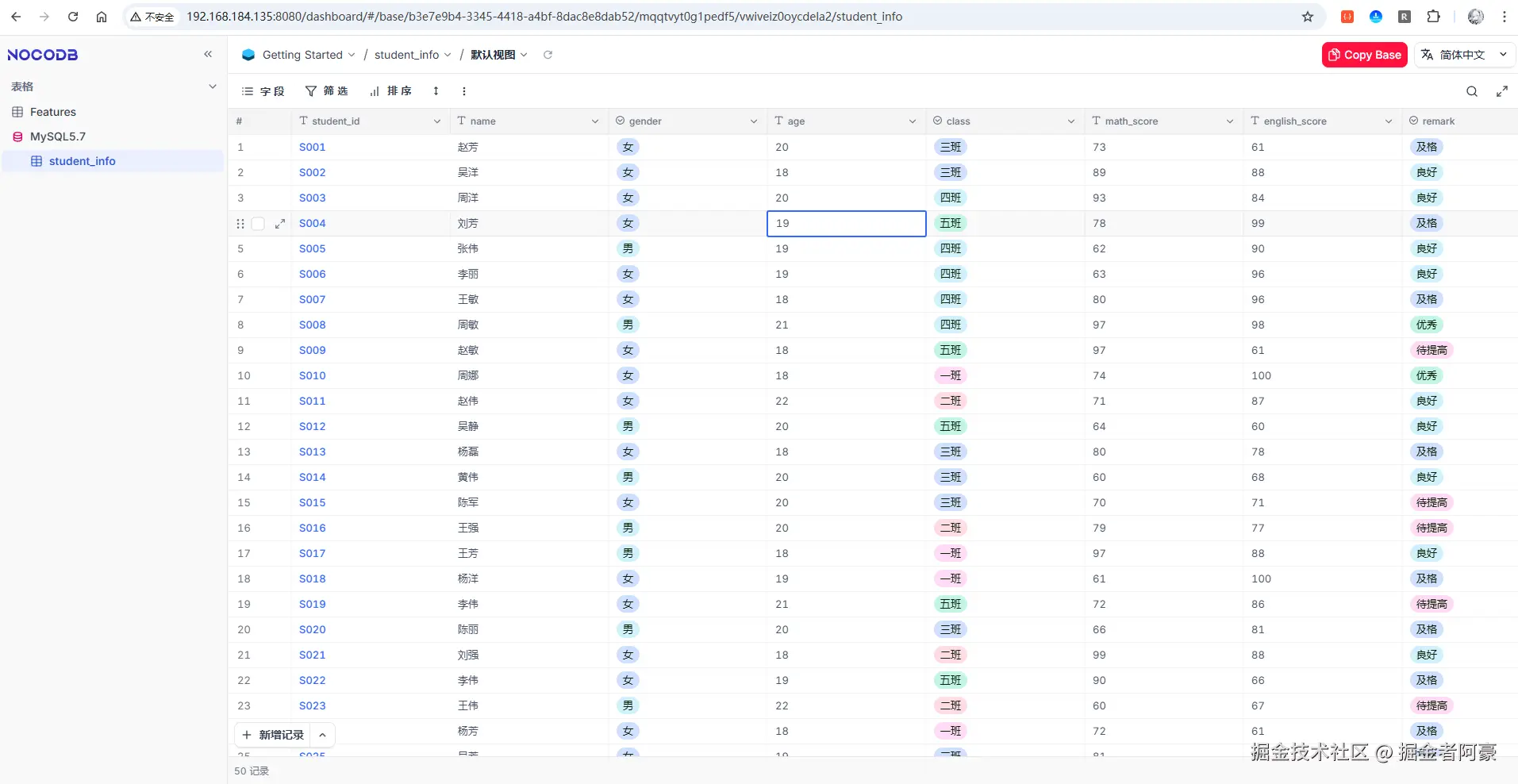The image size is (1518, 784).
Task: Click the Features table grid icon
Action: (17, 112)
